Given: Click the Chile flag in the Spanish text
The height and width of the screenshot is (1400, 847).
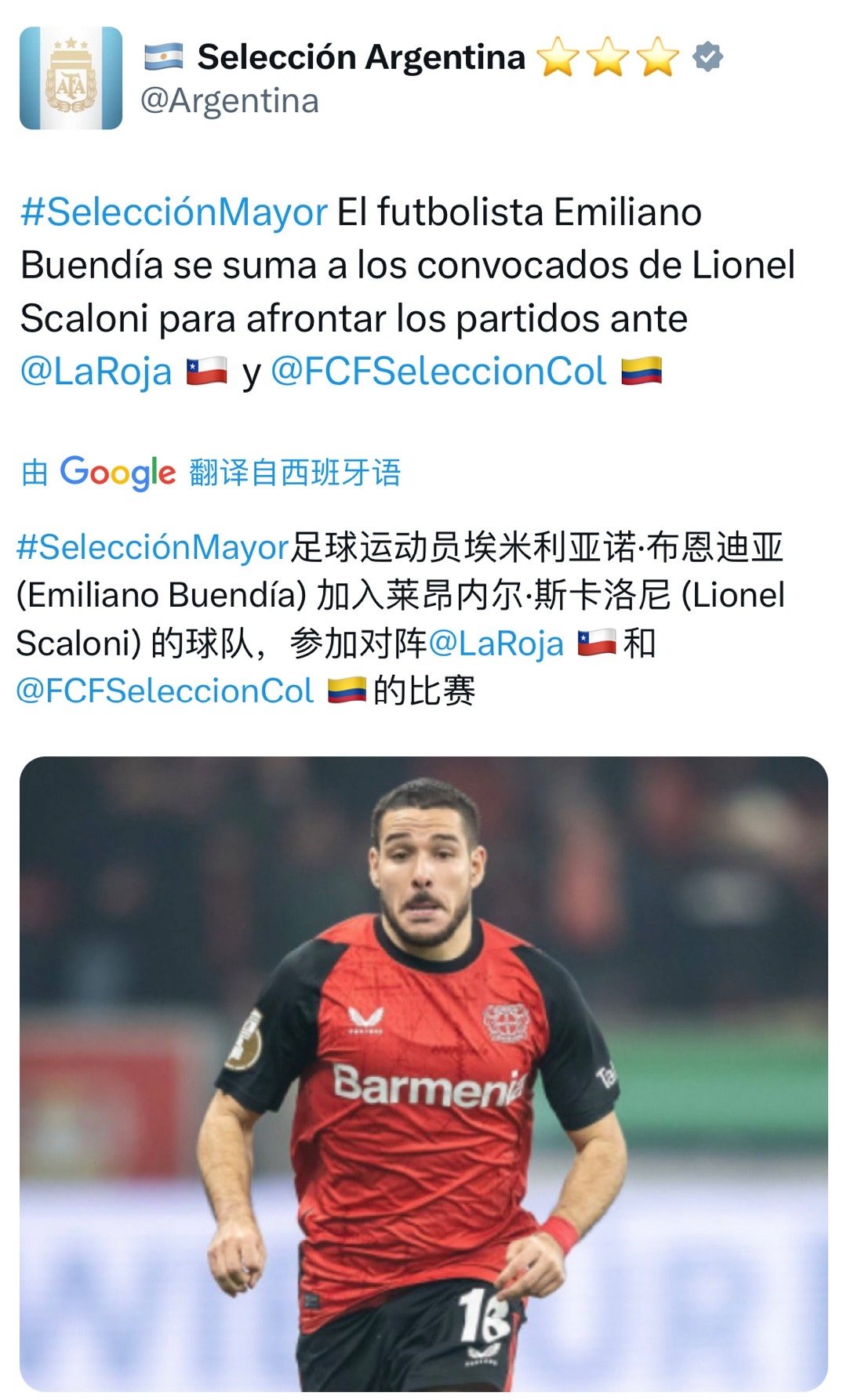Looking at the screenshot, I should pos(206,372).
